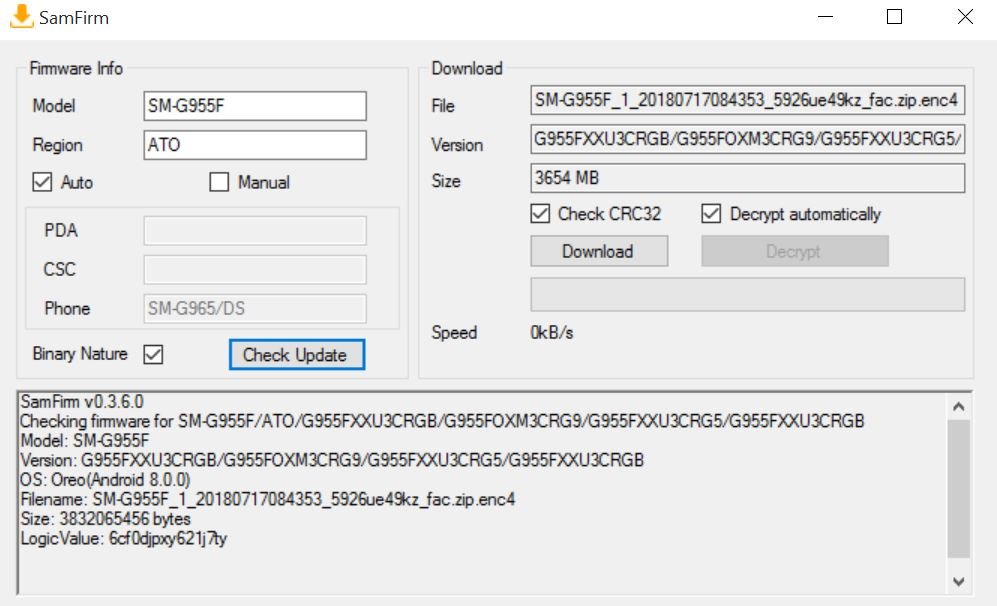Toggle the Decrypt automatically checkbox
This screenshot has width=997, height=606.
coord(711,214)
